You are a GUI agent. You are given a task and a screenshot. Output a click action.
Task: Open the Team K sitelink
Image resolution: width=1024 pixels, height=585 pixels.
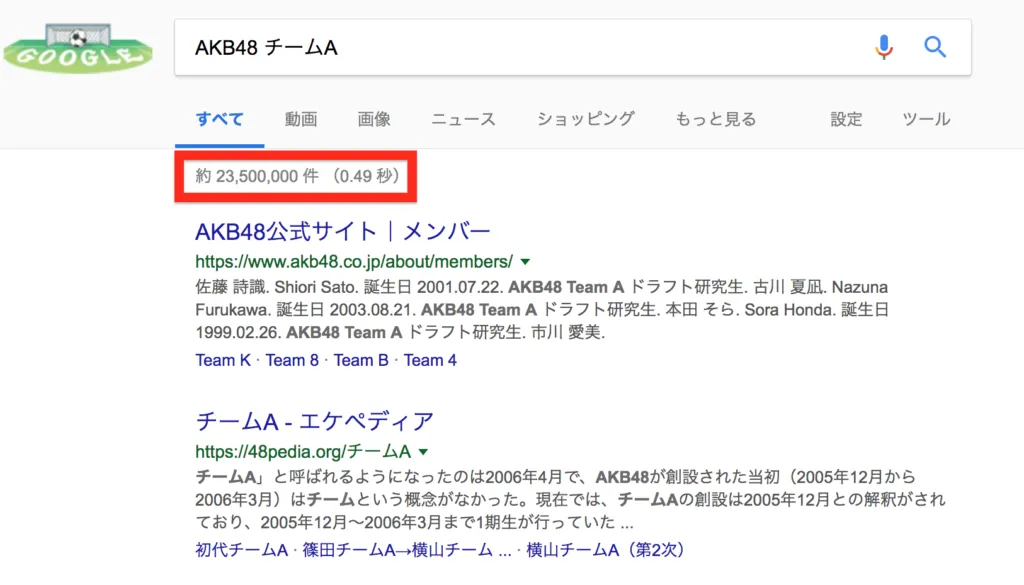click(x=223, y=360)
